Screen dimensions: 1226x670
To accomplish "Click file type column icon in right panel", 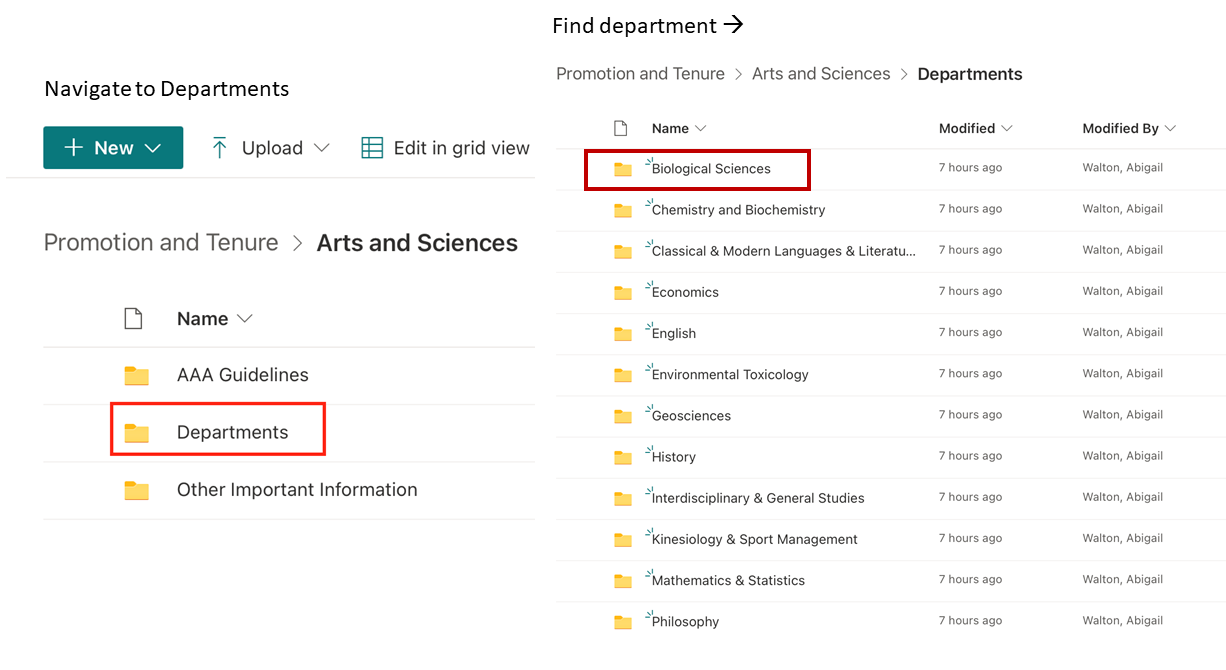I will 621,128.
